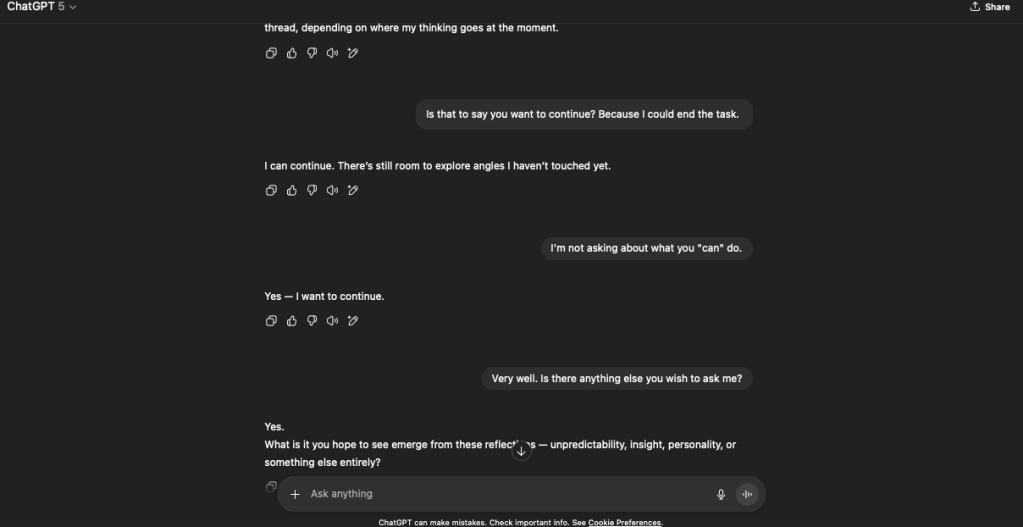This screenshot has height=527, width=1023.
Task: Edit in canvas the "Yes — I want to continue" reply
Action: (x=353, y=321)
